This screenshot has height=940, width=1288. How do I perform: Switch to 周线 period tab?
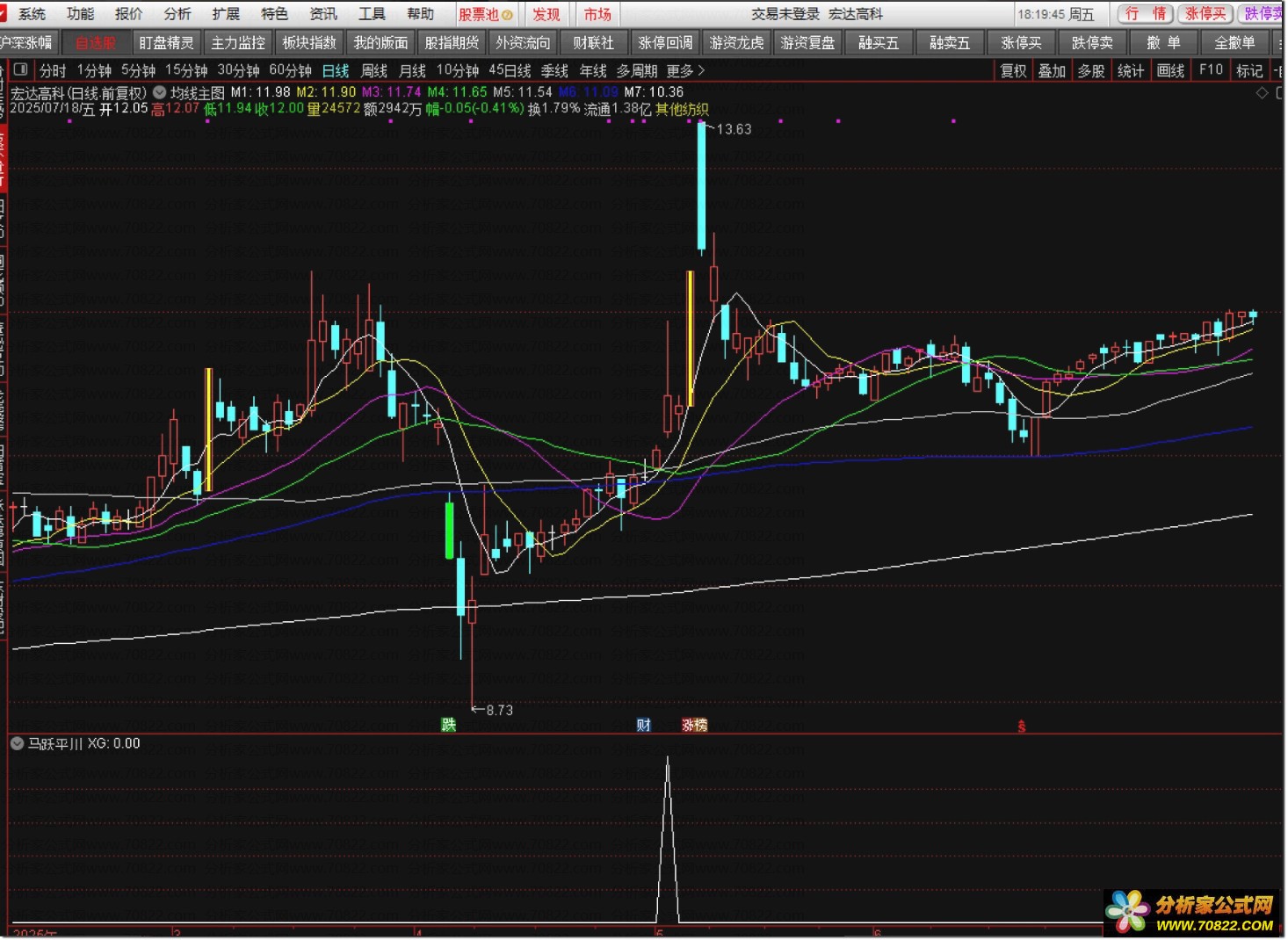click(374, 70)
